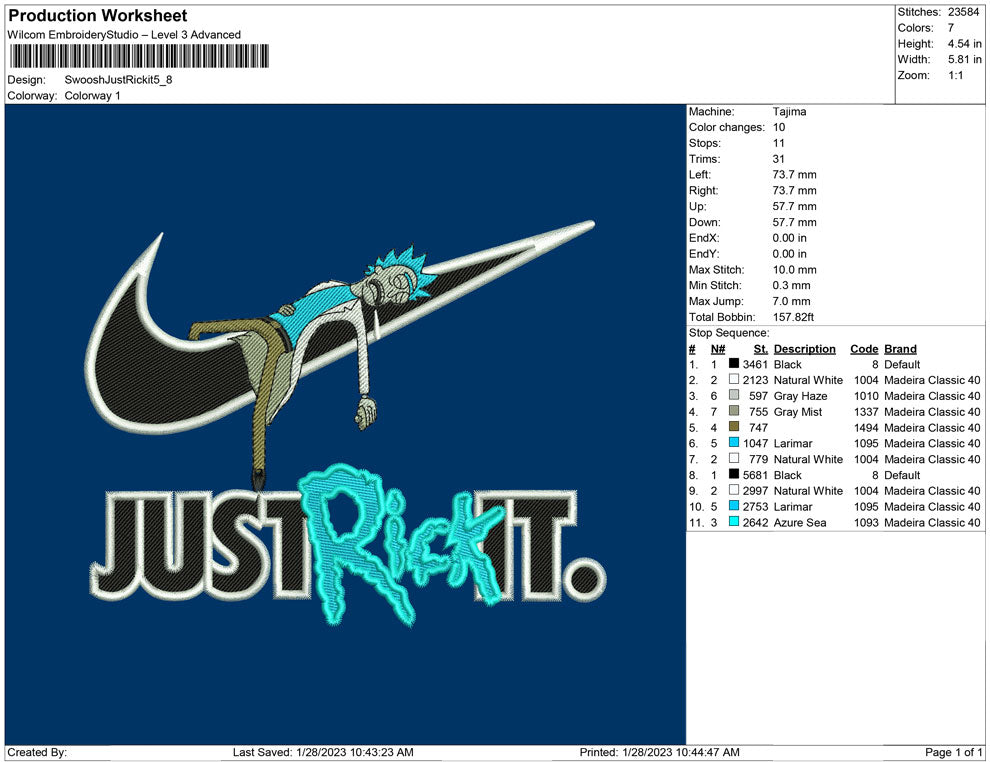Viewport: 990px width, 762px height.
Task: Click the Tajima machine value
Action: click(x=789, y=112)
